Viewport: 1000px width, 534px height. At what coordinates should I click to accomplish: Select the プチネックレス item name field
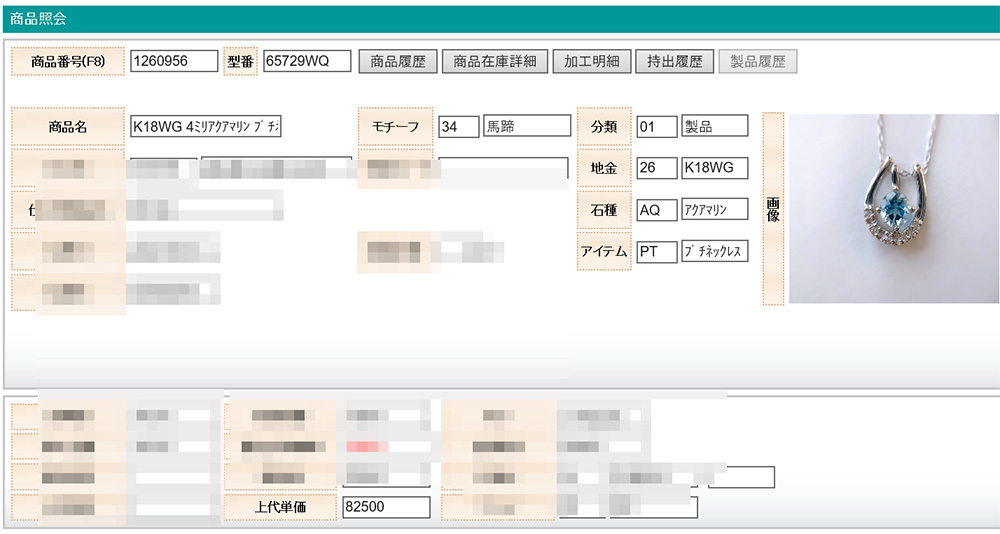(x=714, y=251)
